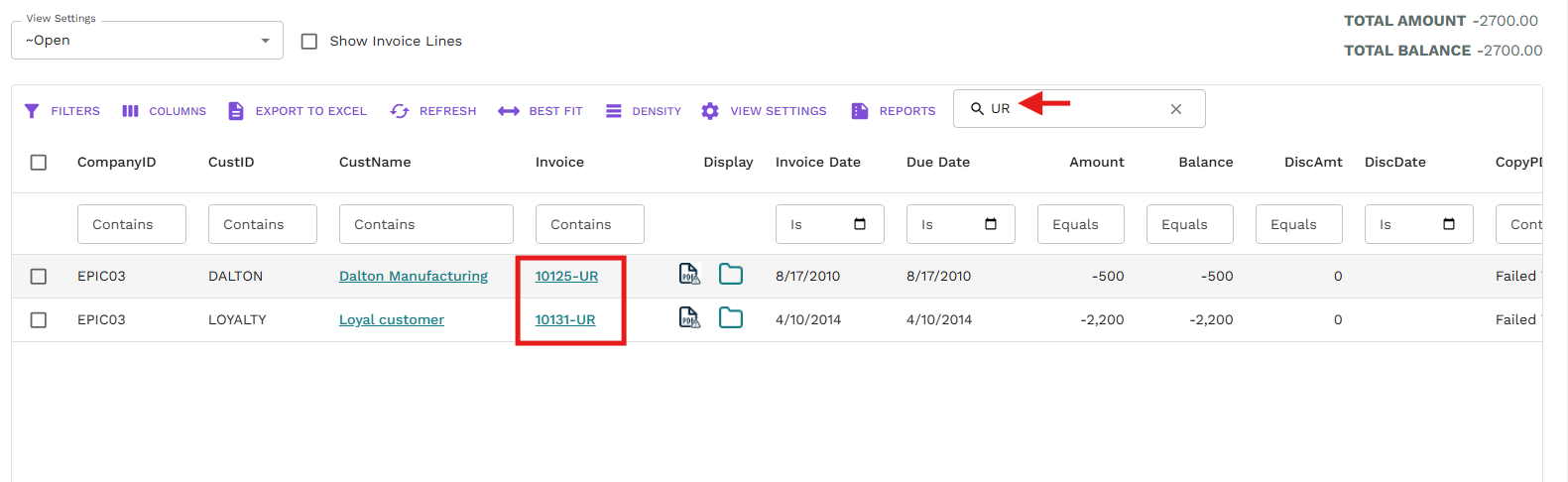This screenshot has height=482, width=1568.
Task: Click the Export to Excel icon
Action: 236,111
